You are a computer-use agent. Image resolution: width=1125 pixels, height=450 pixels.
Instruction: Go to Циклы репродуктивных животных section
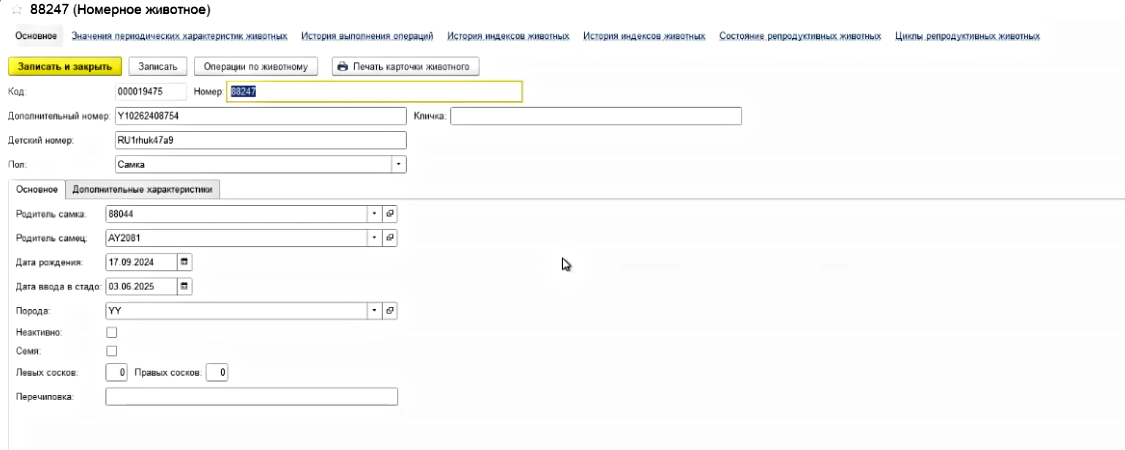pyautogui.click(x=967, y=37)
